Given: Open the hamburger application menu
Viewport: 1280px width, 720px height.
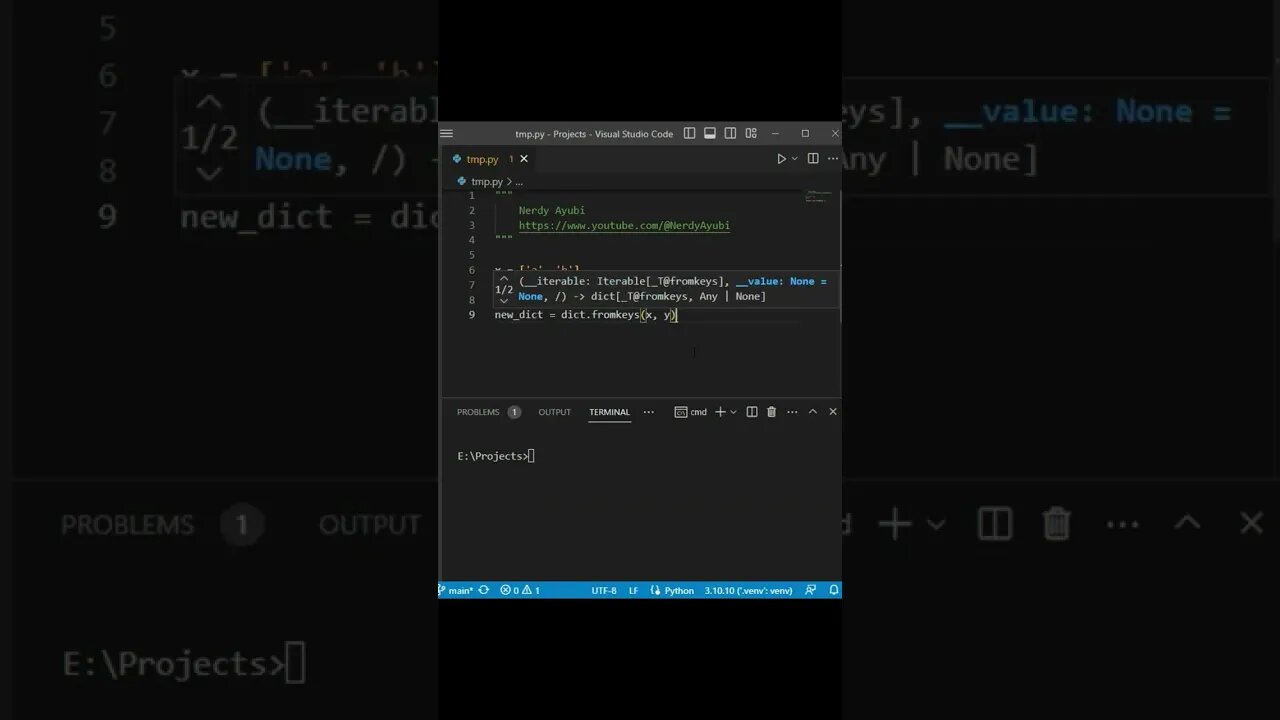Looking at the screenshot, I should click(x=447, y=133).
